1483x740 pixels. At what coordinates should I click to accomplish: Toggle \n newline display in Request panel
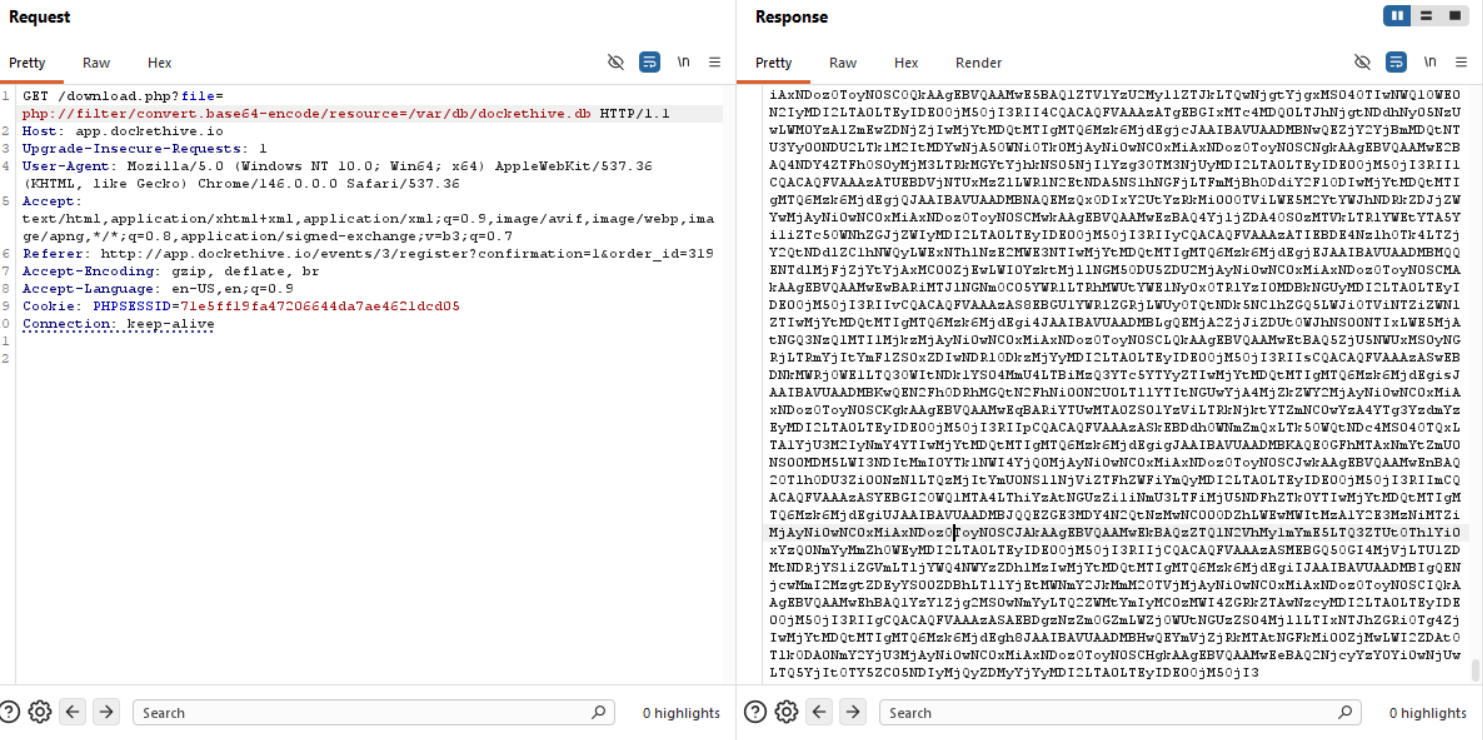point(683,62)
